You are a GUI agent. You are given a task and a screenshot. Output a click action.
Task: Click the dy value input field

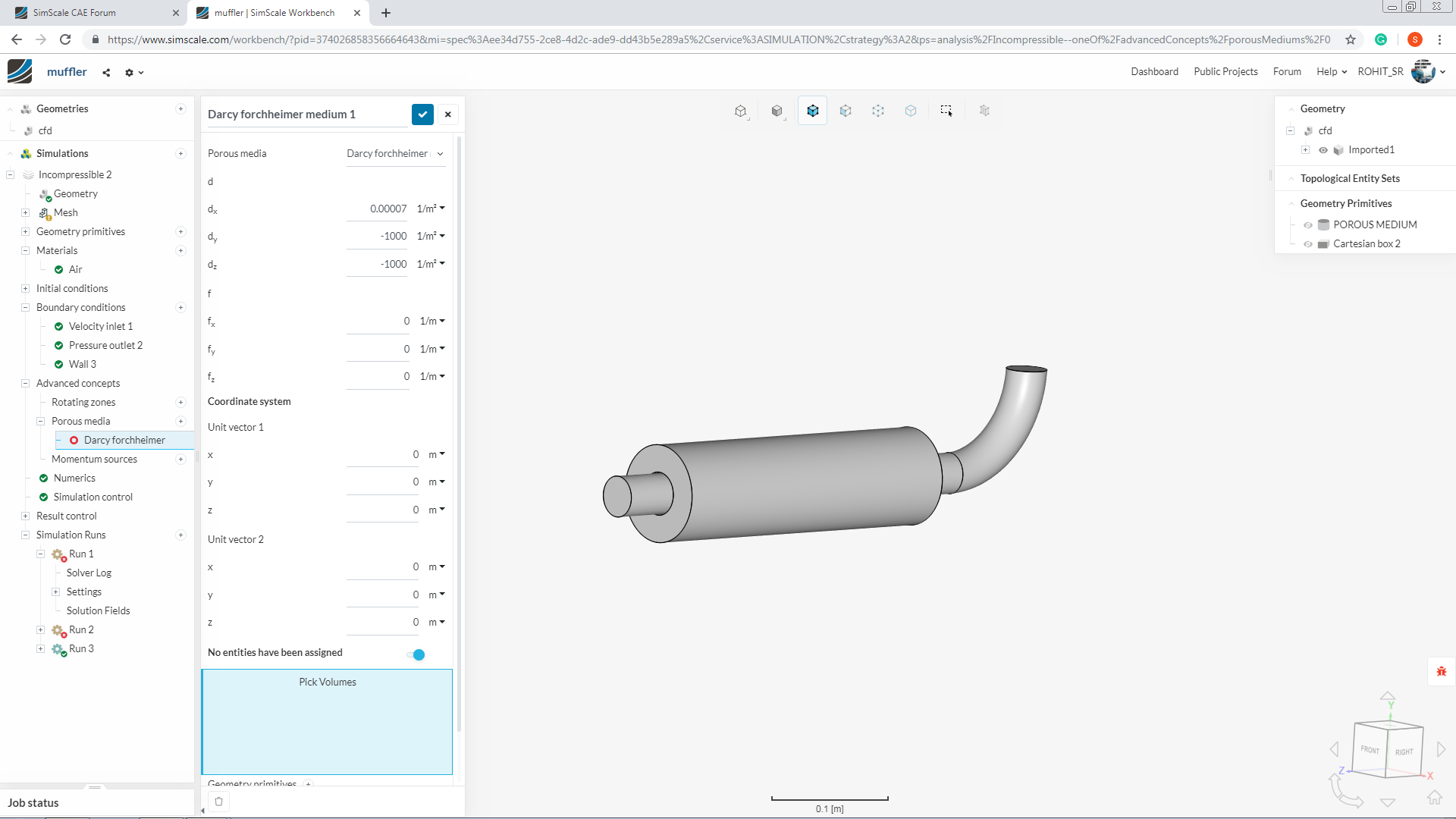[x=378, y=237]
